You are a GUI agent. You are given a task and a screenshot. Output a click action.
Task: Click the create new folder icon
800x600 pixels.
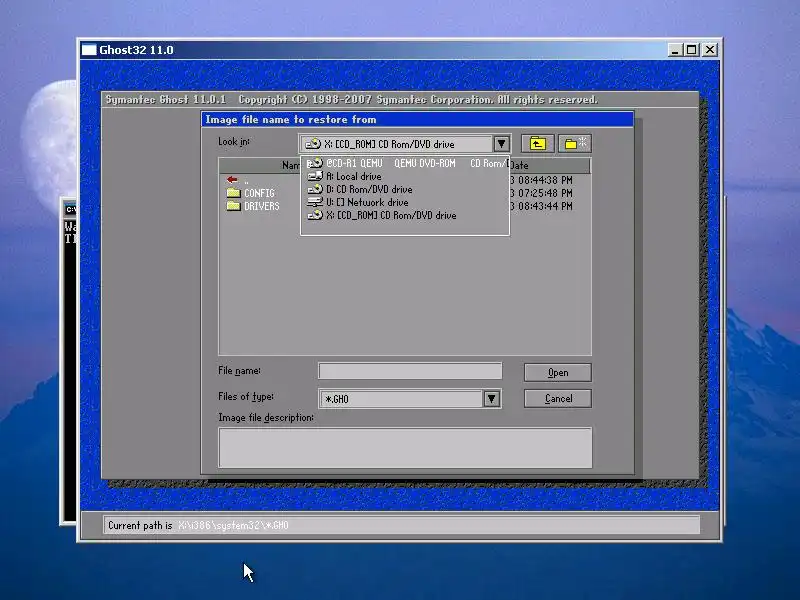point(575,144)
